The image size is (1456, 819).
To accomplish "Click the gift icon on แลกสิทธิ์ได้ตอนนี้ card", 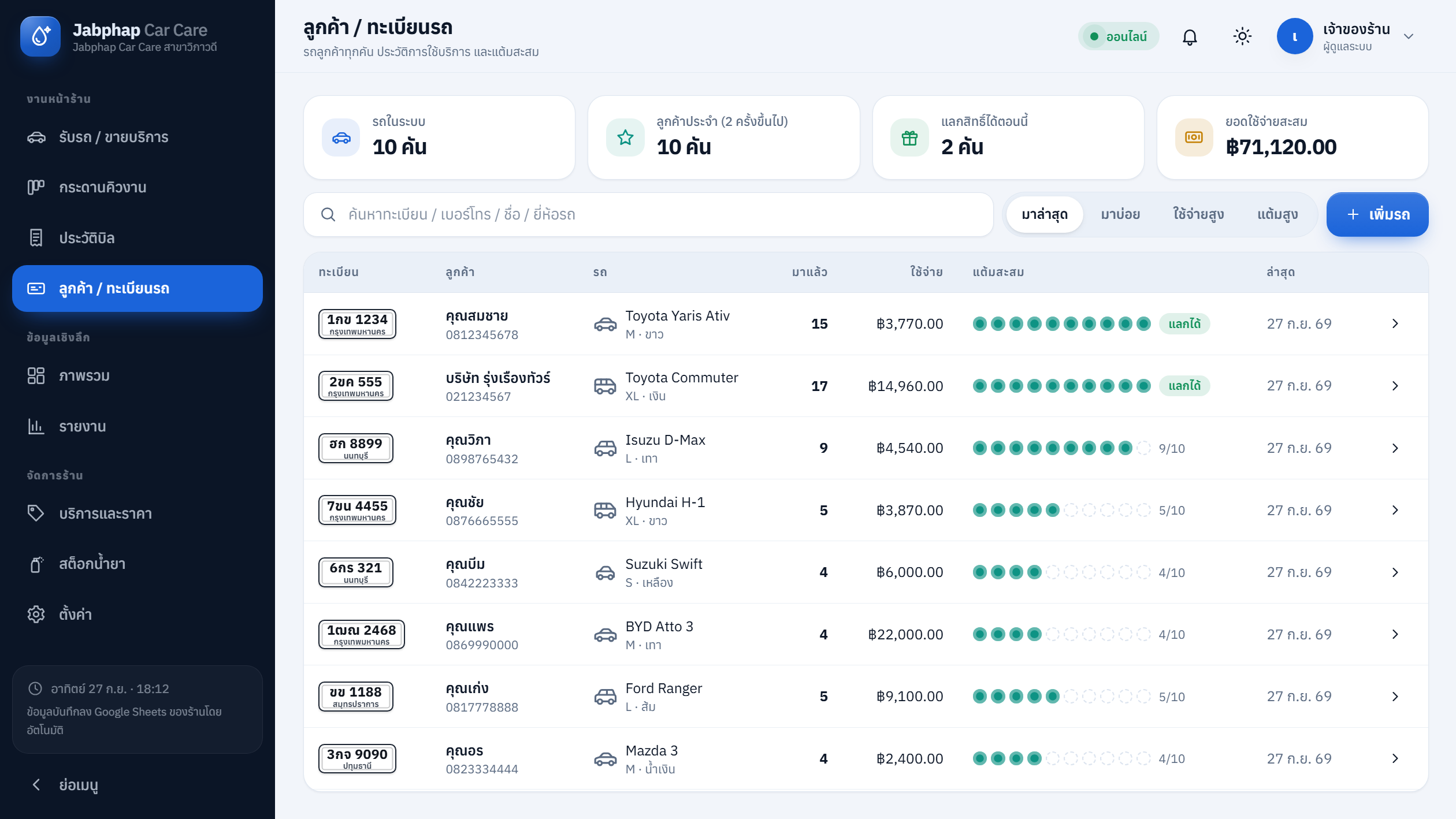I will point(909,138).
